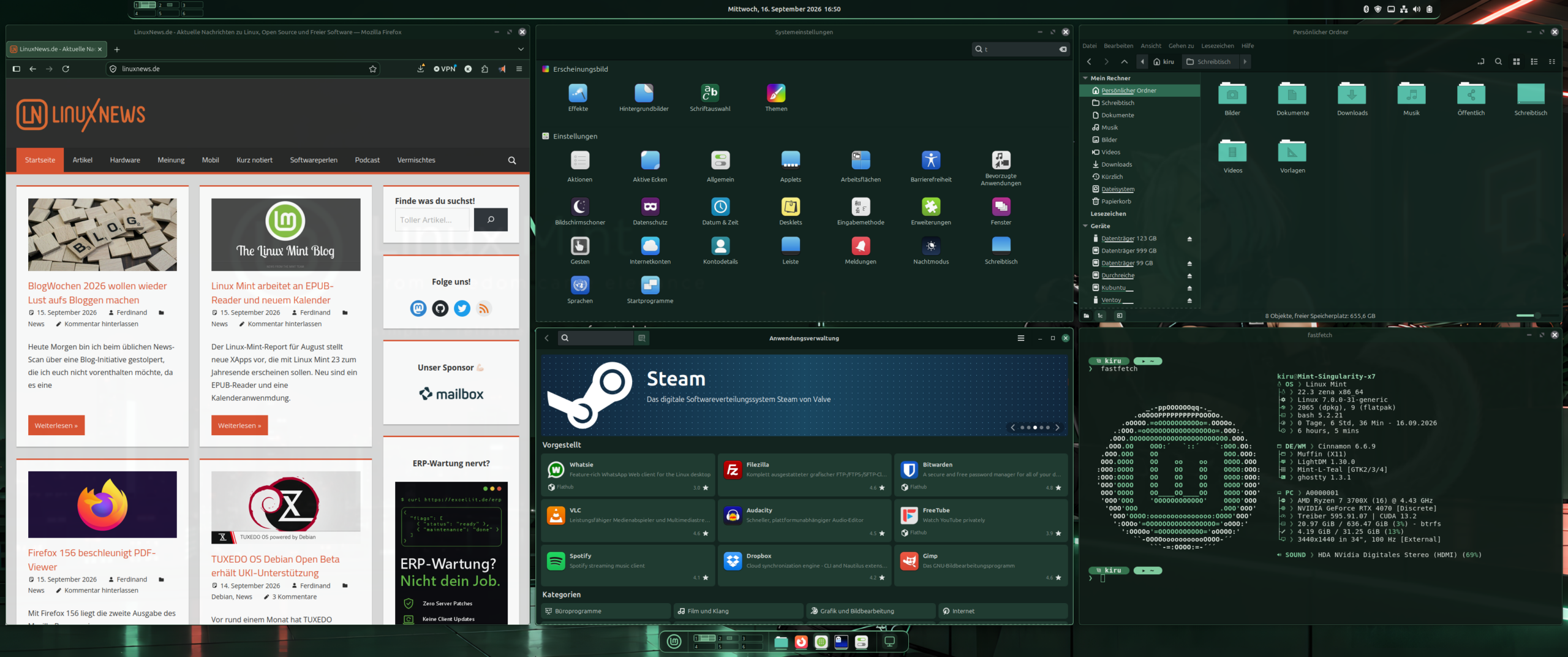
Task: Click path bar right scroll arrow
Action: point(1245,61)
